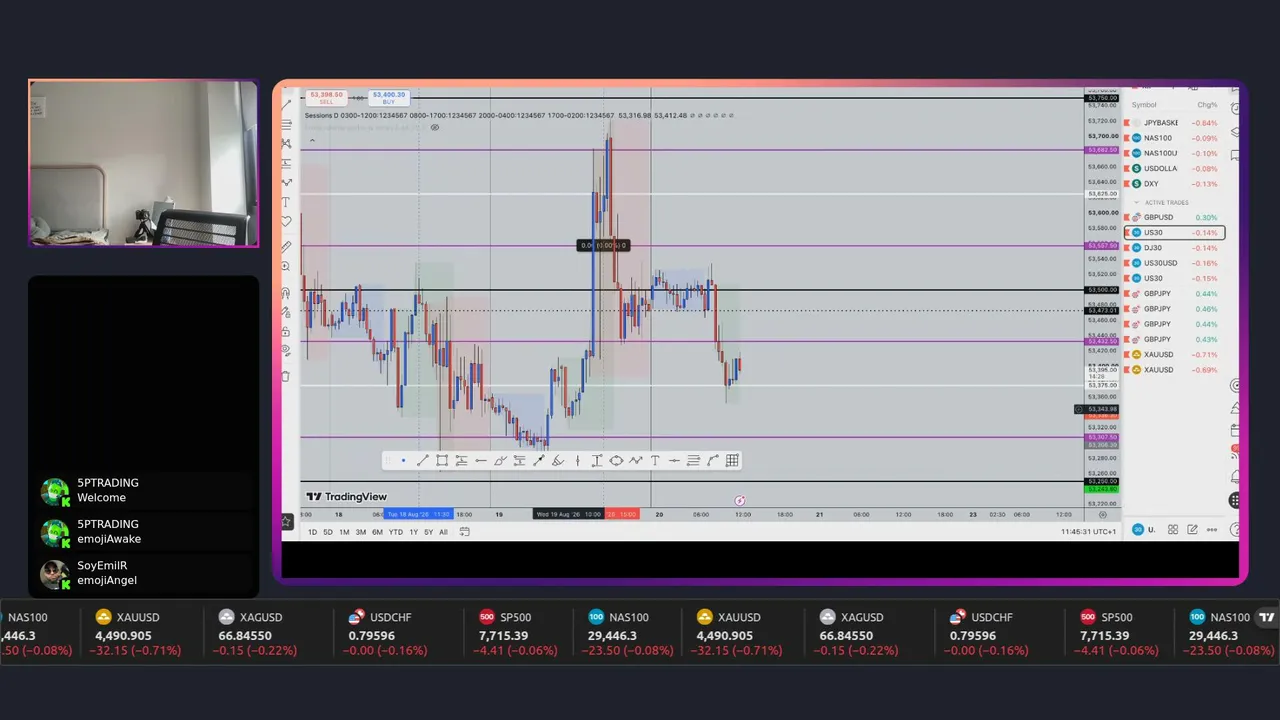1280x720 pixels.
Task: Click the SELL 53,398.50 button
Action: (x=326, y=97)
